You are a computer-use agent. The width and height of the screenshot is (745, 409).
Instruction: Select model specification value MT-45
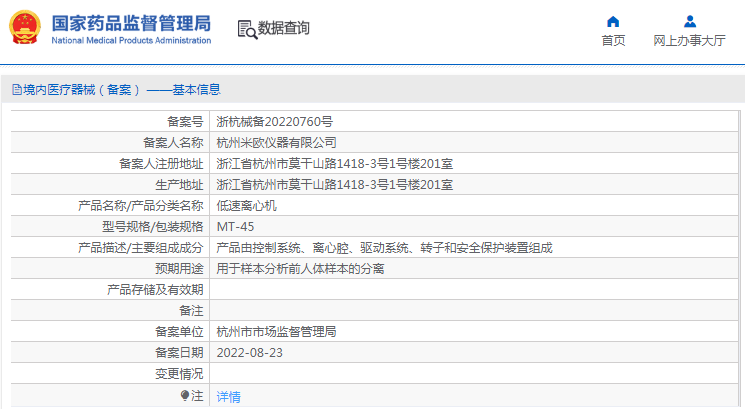pos(236,226)
